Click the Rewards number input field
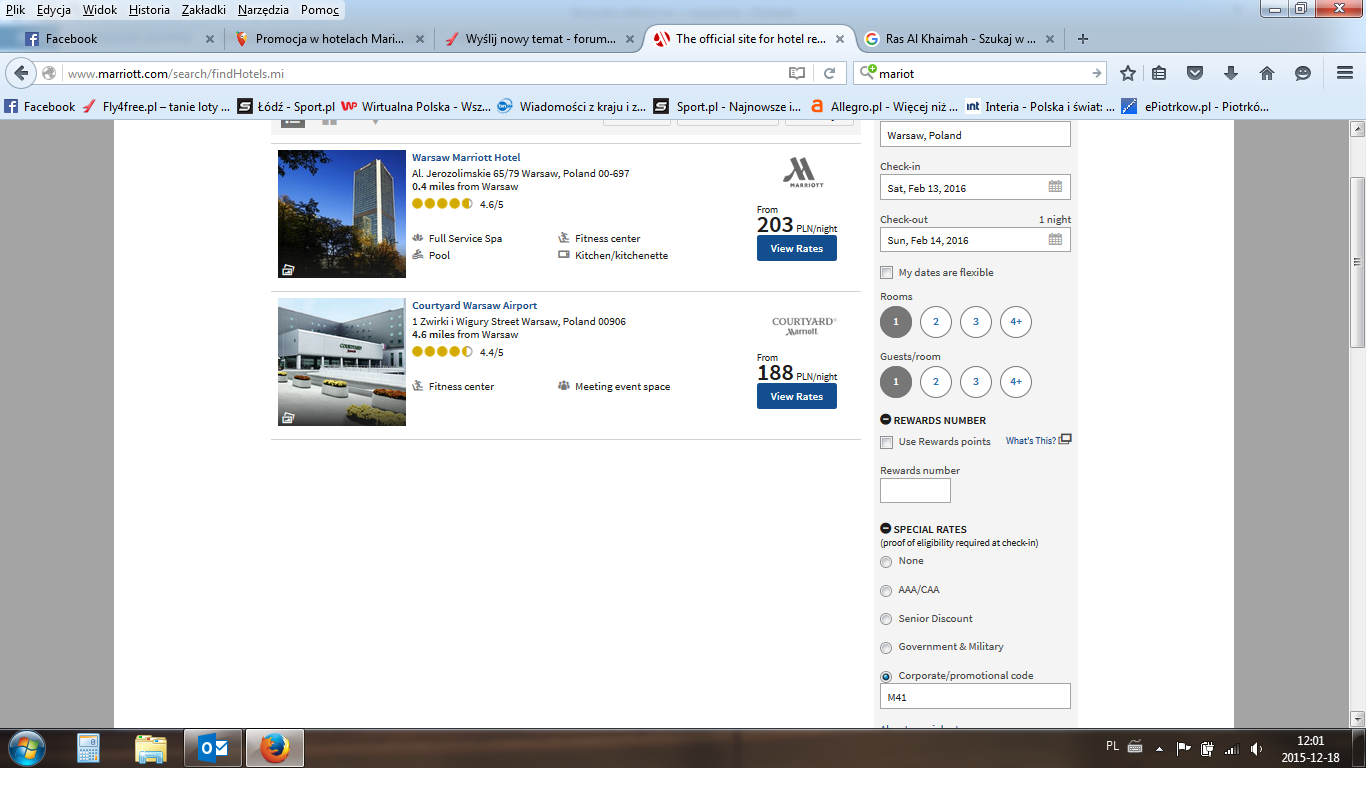This screenshot has height=800, width=1366. [x=915, y=490]
